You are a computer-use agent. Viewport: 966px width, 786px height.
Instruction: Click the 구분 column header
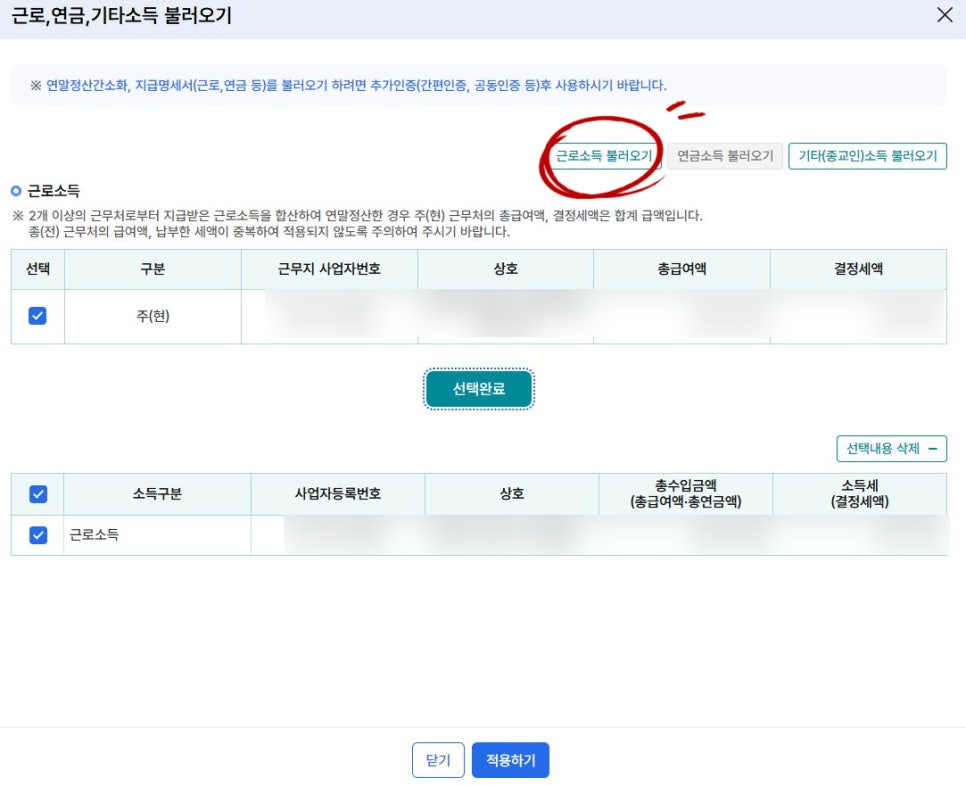(151, 269)
